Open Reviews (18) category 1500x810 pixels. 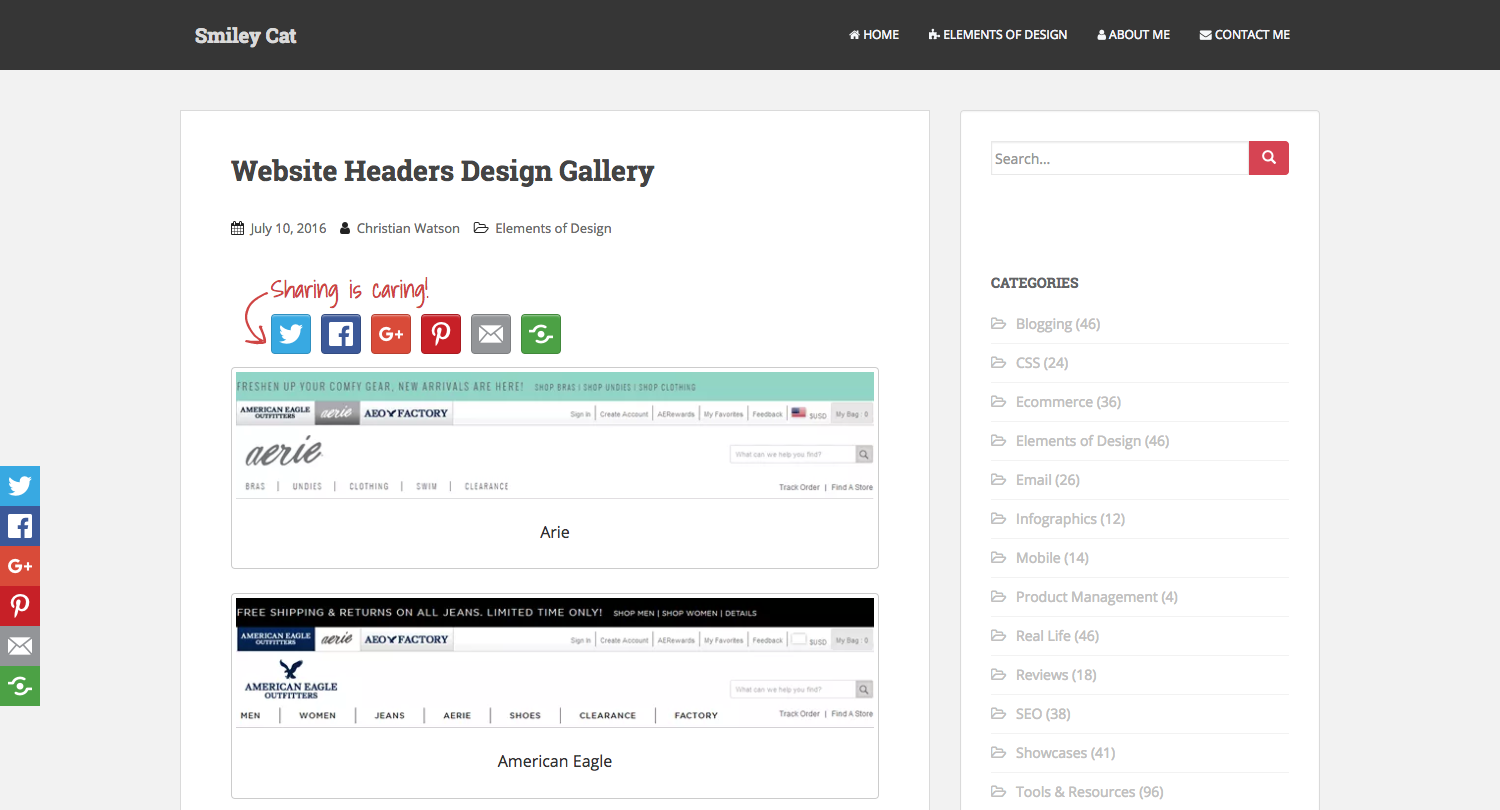click(x=1056, y=675)
